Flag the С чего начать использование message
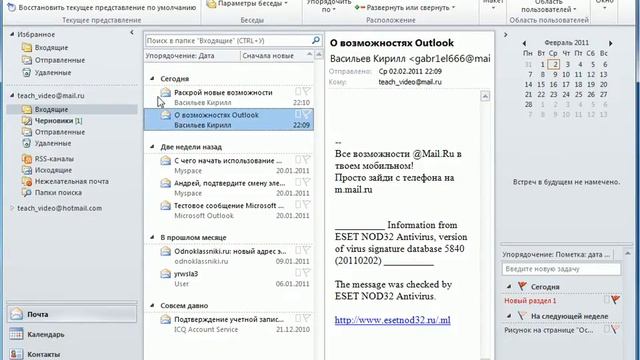Viewport: 640px width, 360px height. click(x=307, y=160)
